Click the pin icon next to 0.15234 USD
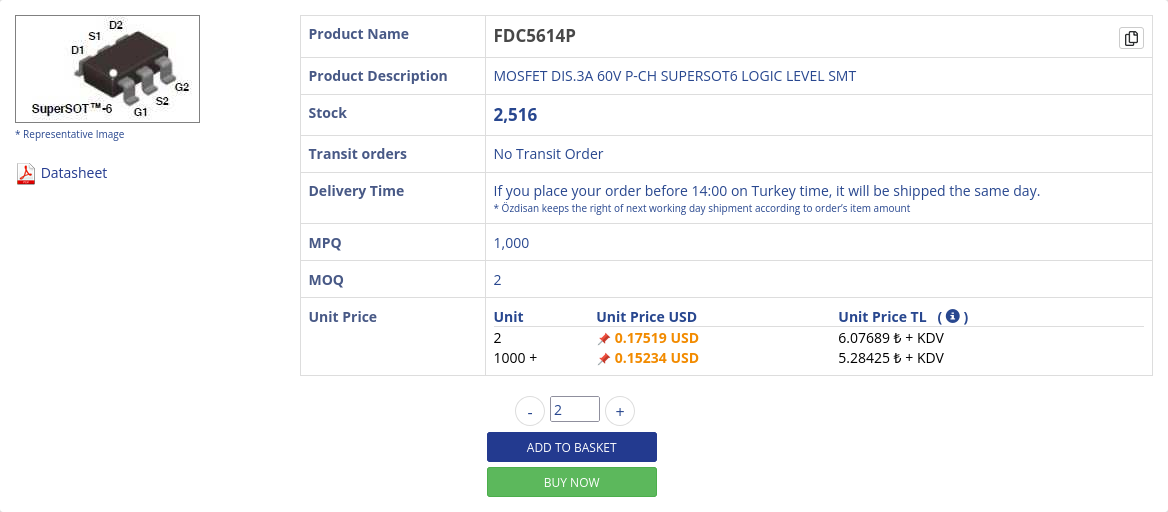The width and height of the screenshot is (1168, 512). pyautogui.click(x=604, y=359)
